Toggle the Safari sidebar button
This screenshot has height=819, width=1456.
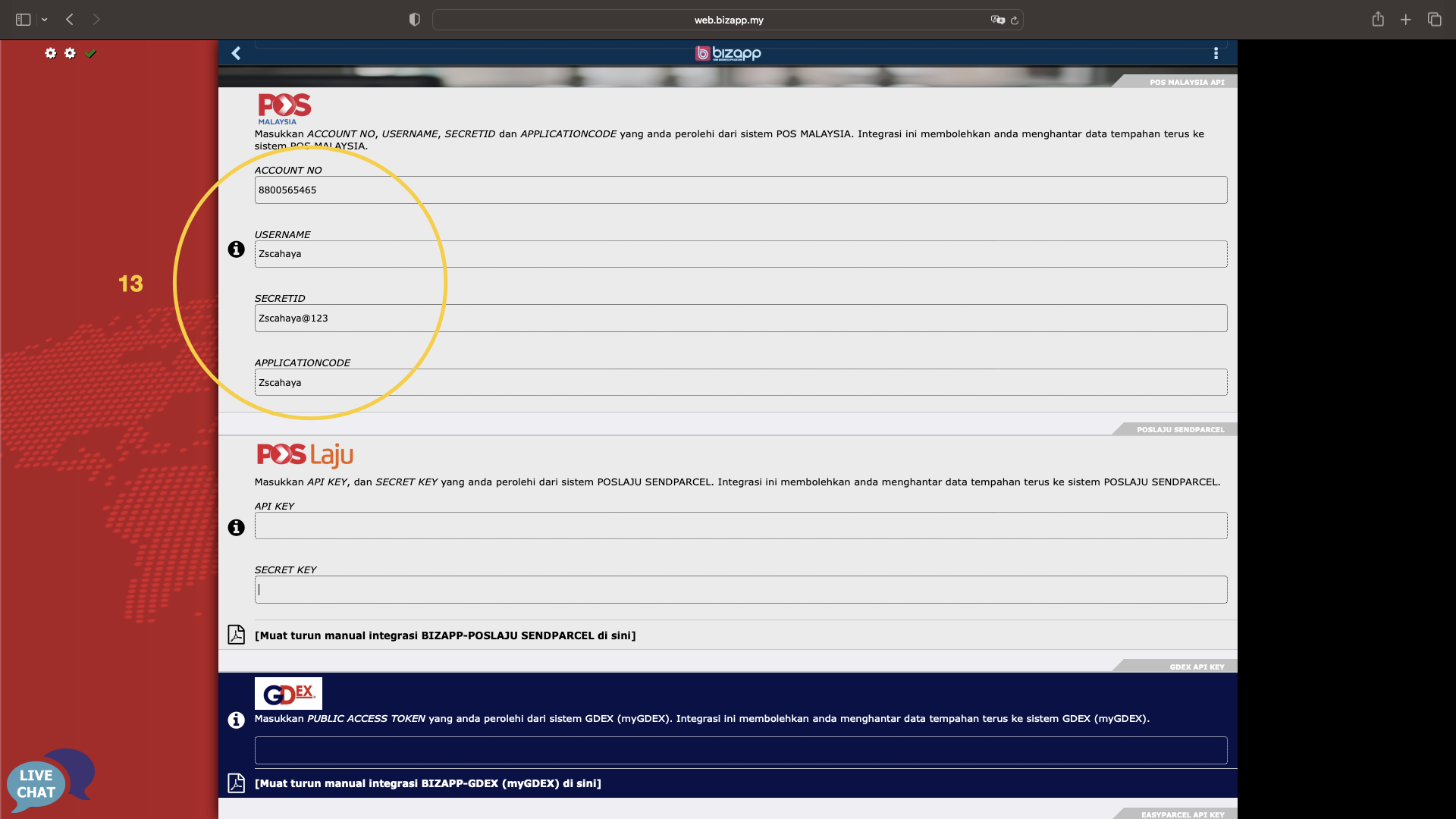point(24,20)
